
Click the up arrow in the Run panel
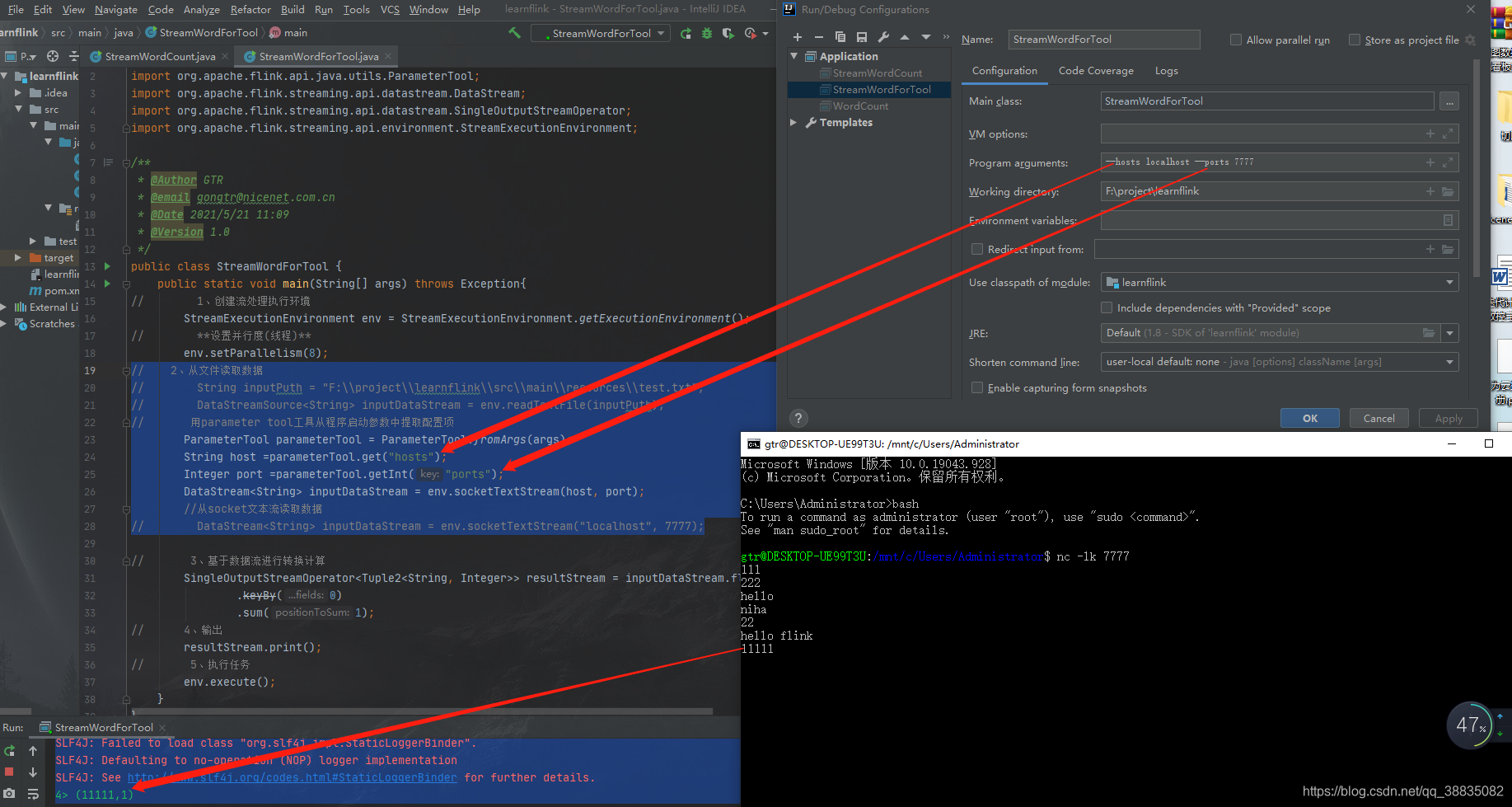(x=33, y=751)
